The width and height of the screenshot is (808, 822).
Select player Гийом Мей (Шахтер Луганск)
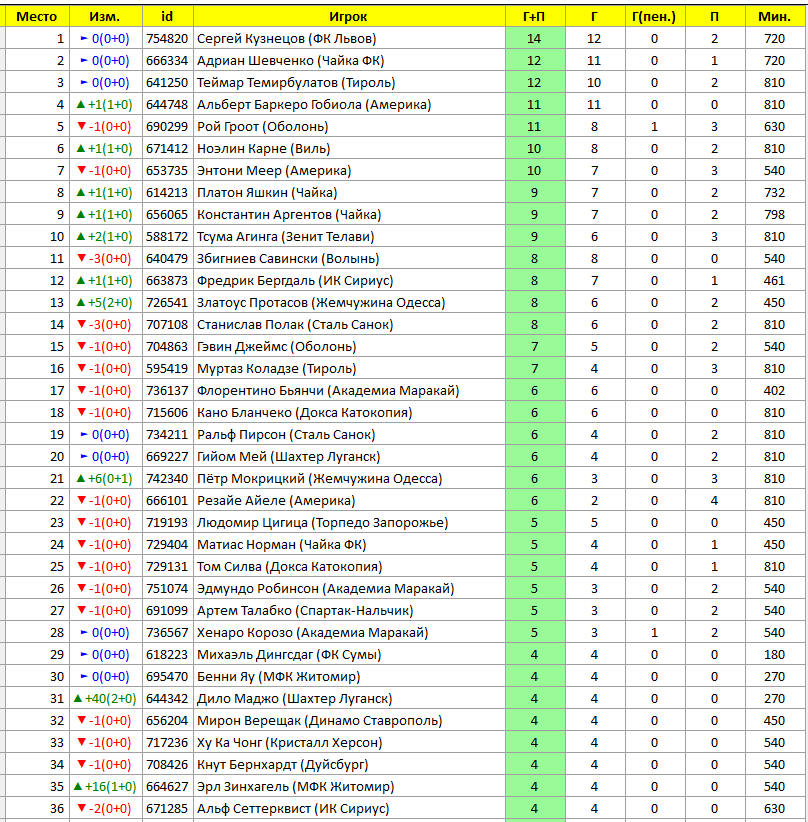pos(288,457)
